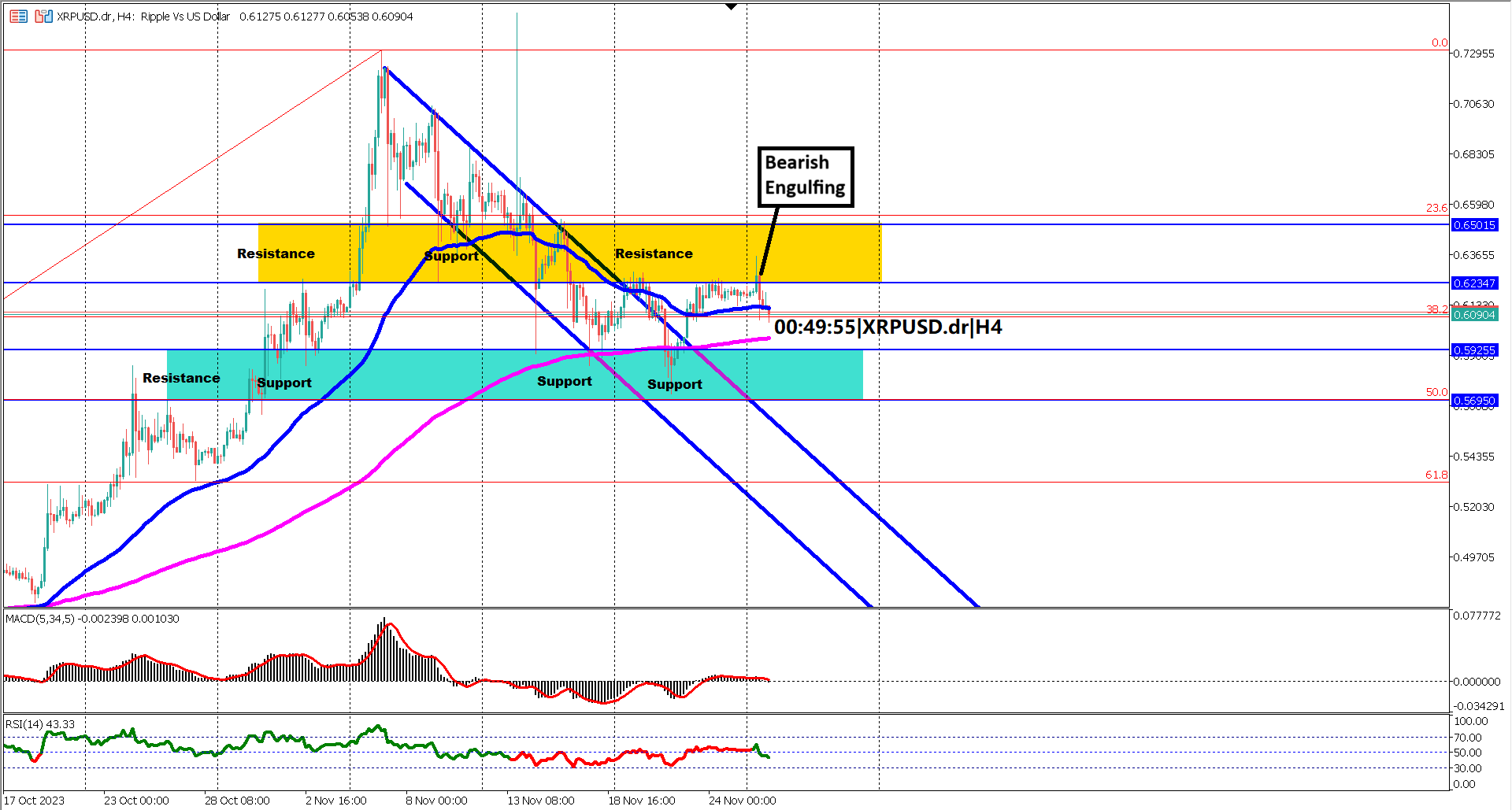Select the 0.56950 price level tag
Image resolution: width=1512 pixels, height=810 pixels.
coord(1477,401)
